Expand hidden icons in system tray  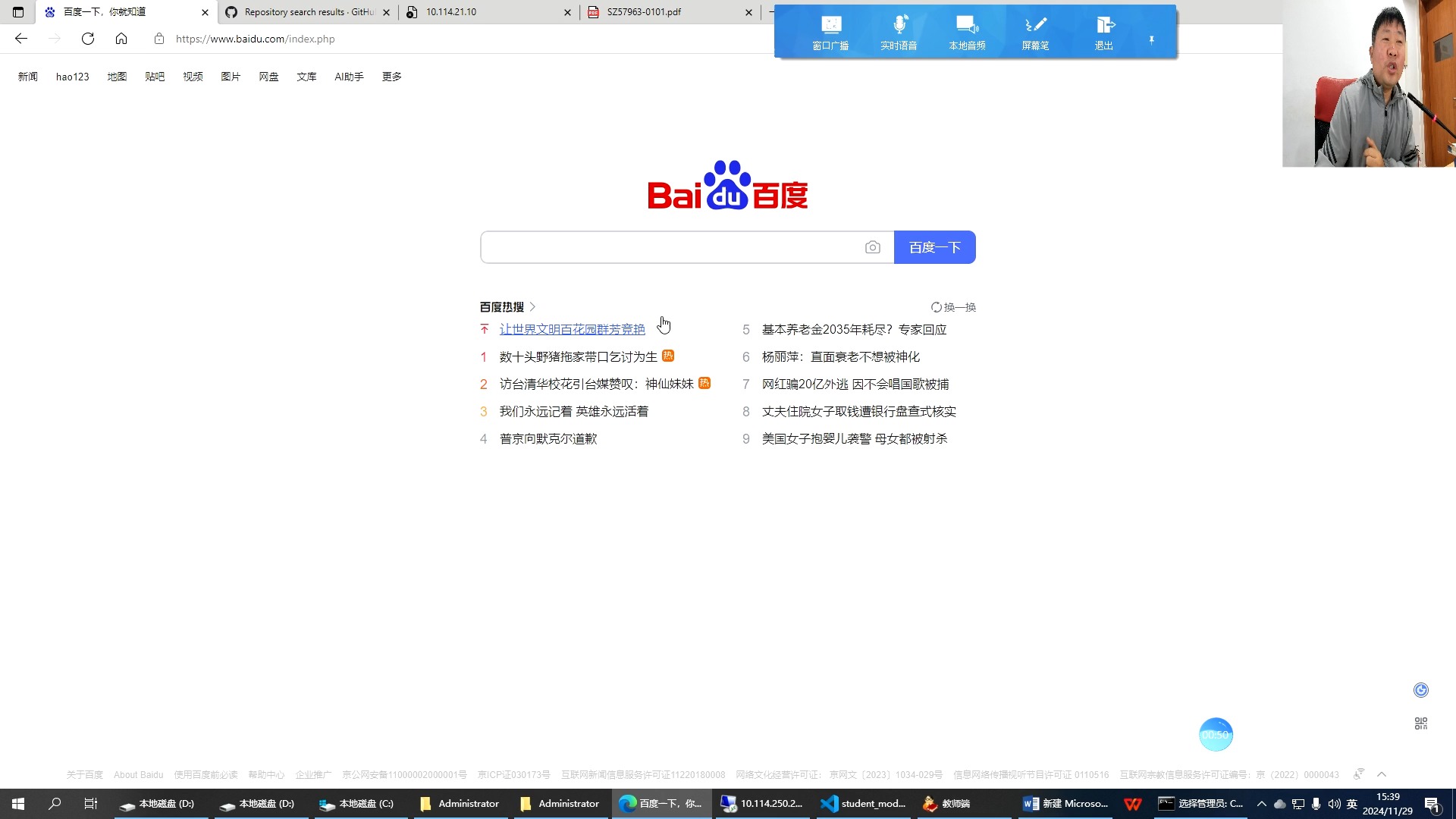[1260, 803]
